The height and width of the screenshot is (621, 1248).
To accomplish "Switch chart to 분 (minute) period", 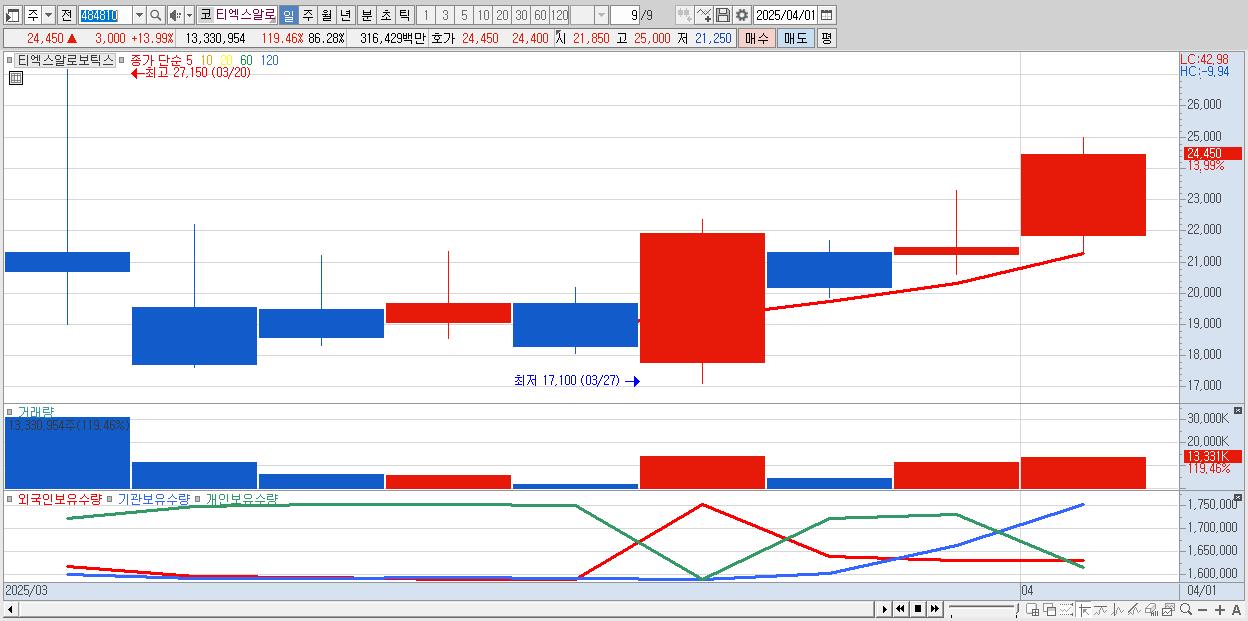I will click(x=366, y=15).
